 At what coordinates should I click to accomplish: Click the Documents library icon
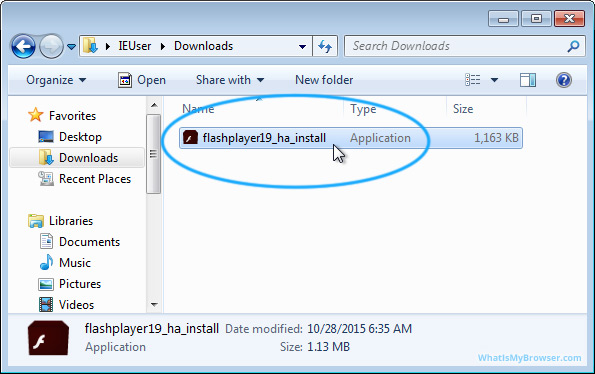pos(46,242)
